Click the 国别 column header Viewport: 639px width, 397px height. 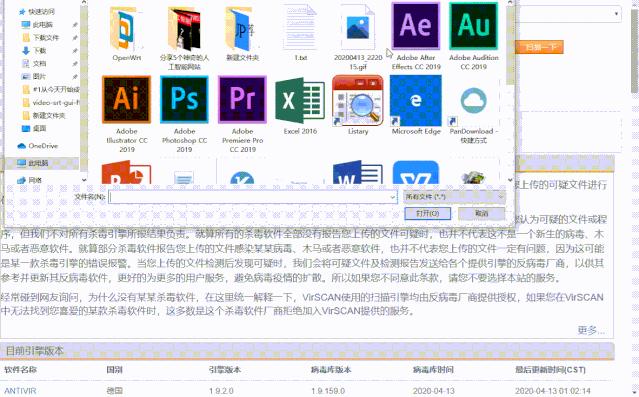point(115,370)
